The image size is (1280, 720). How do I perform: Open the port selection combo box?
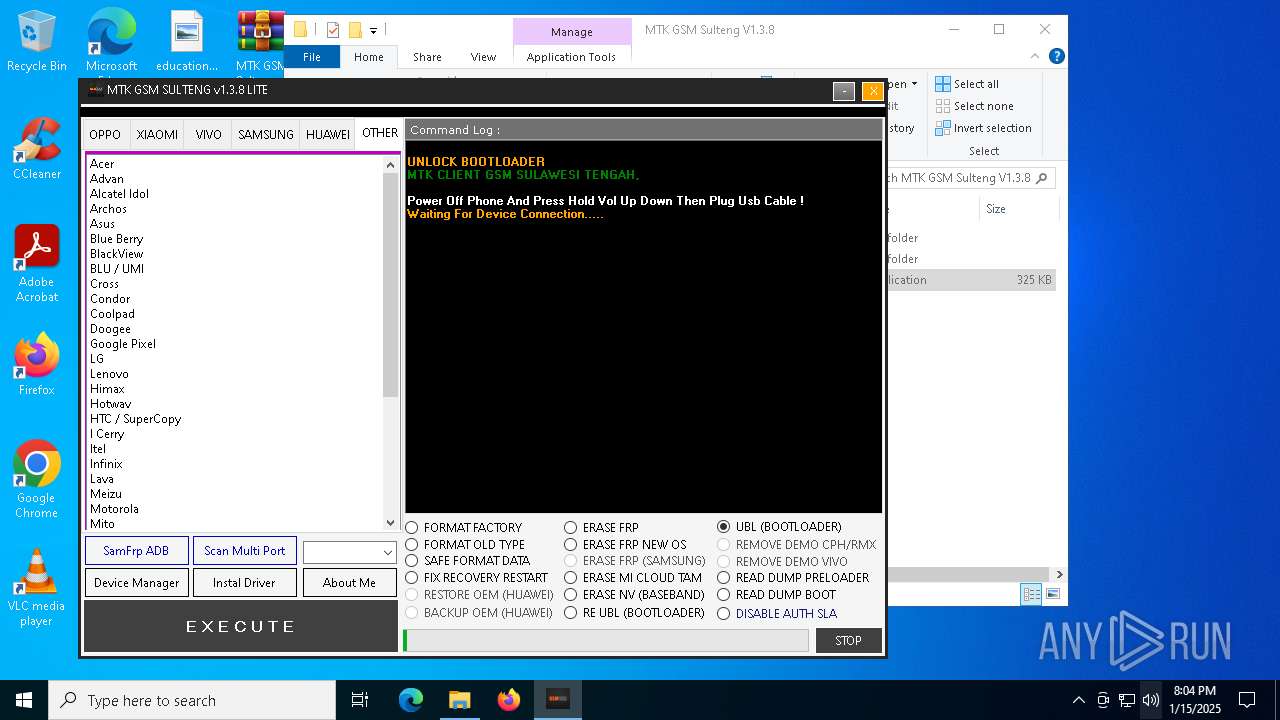point(350,552)
